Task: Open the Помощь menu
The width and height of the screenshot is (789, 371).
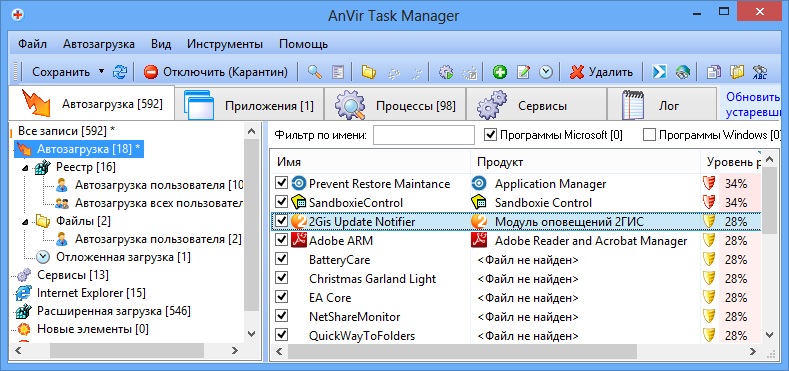Action: point(303,44)
